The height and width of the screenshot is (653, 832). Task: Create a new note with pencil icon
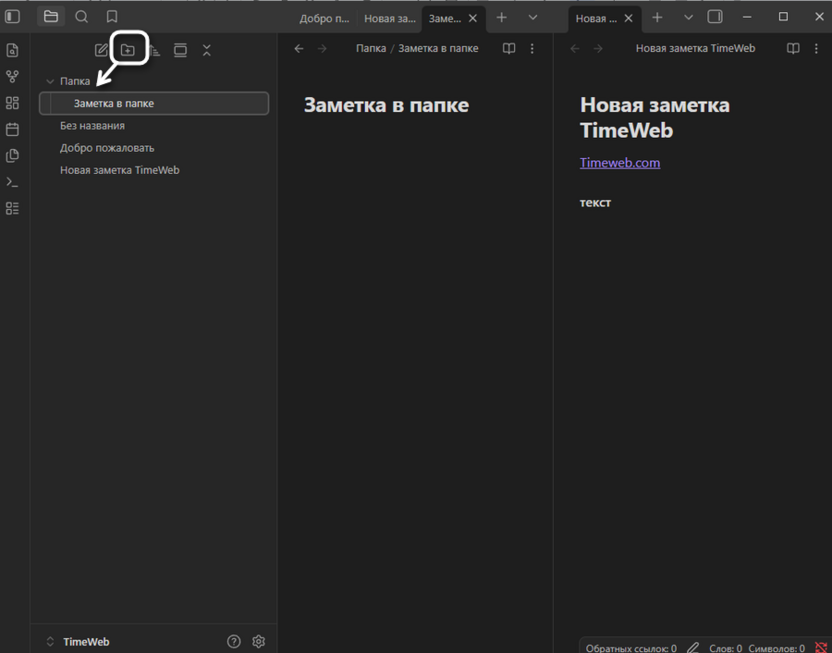[101, 50]
